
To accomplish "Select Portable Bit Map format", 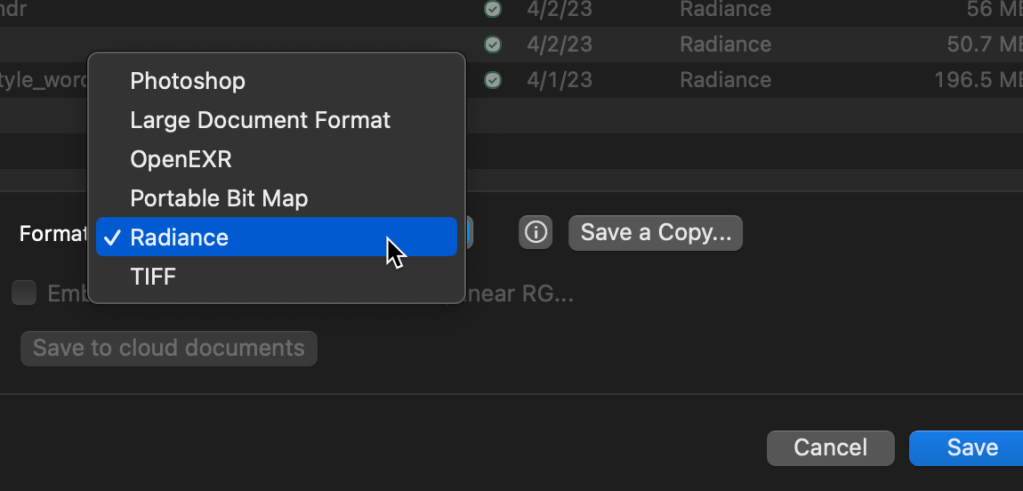I will tap(218, 198).
